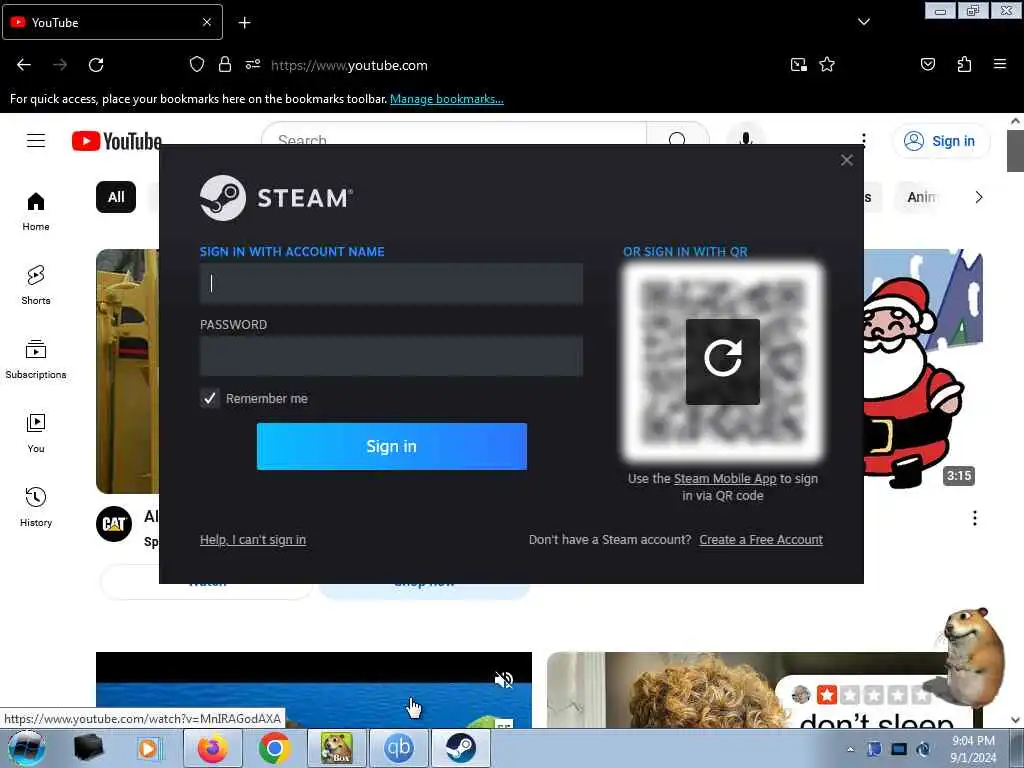
Task: Click the YouTube Sign in button
Action: coord(940,141)
